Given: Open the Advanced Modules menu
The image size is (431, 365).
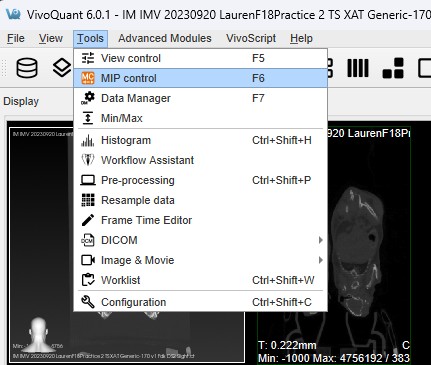Looking at the screenshot, I should click(165, 38).
